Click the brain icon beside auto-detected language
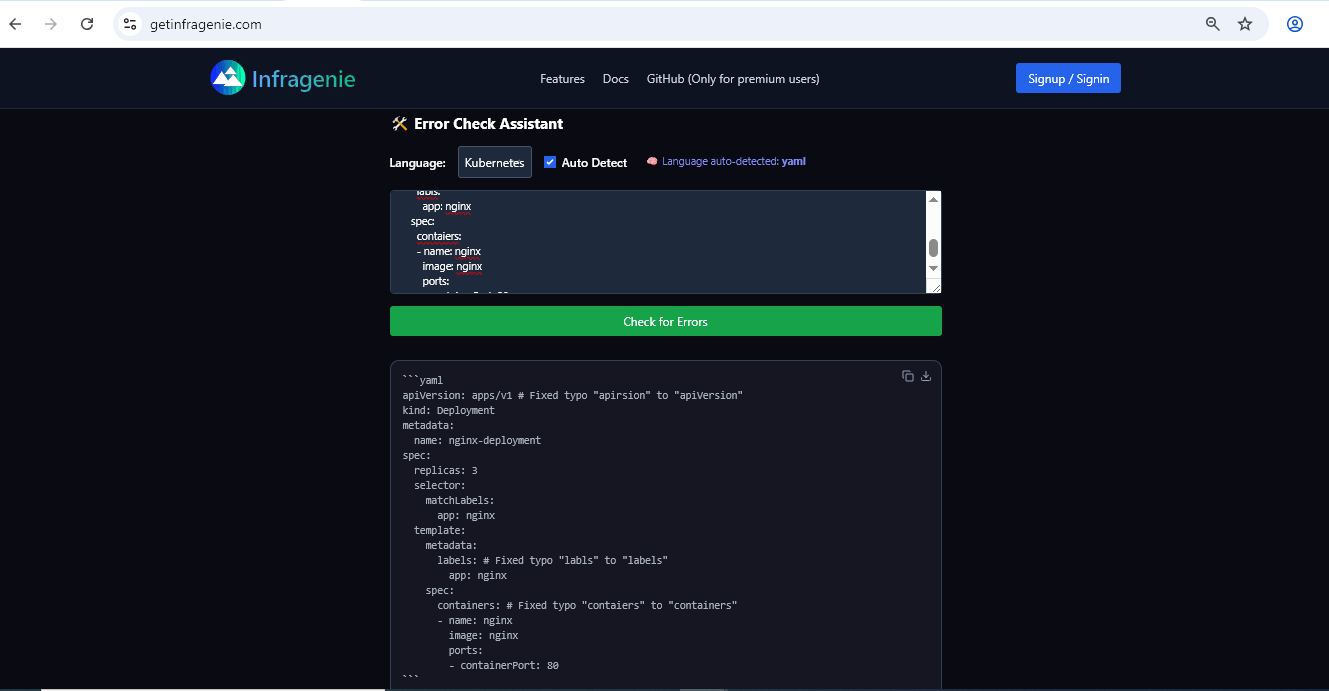The image size is (1329, 691). [x=652, y=162]
